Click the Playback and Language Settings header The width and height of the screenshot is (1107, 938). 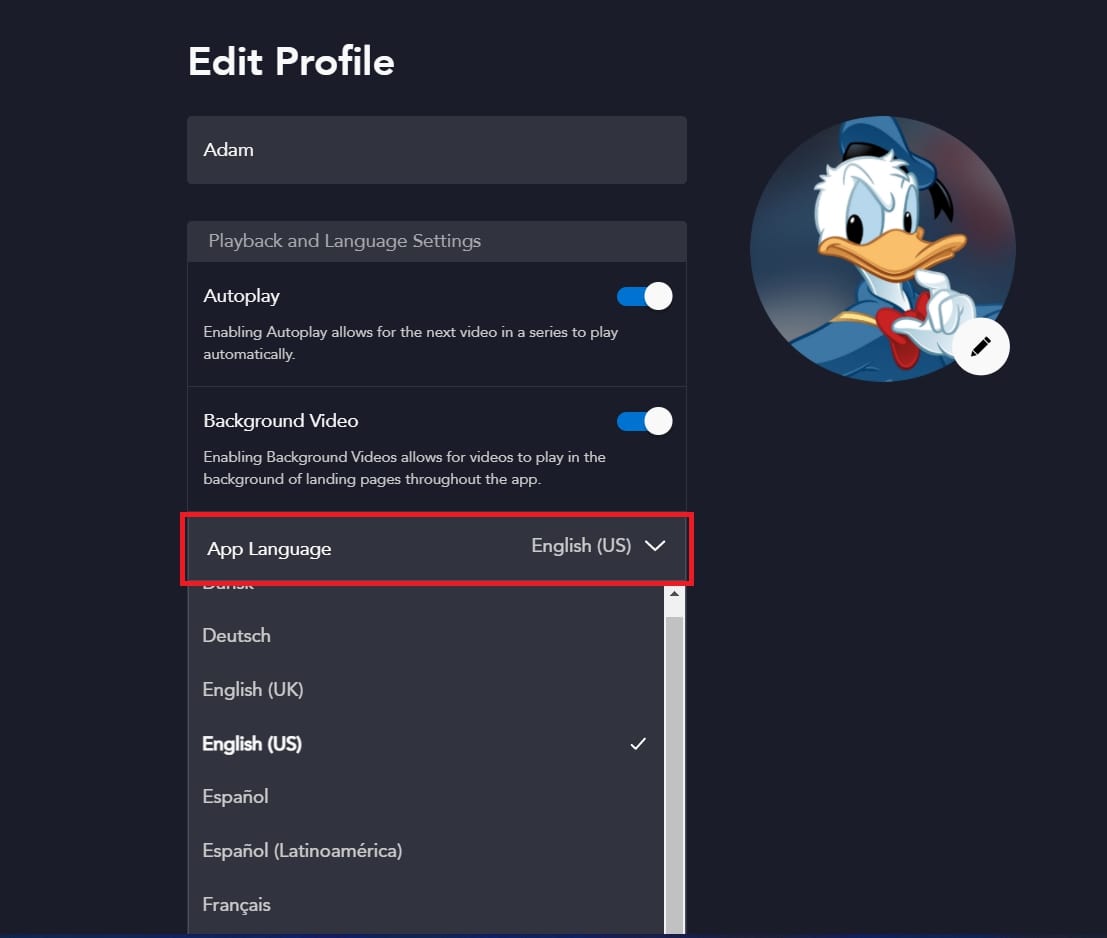344,241
